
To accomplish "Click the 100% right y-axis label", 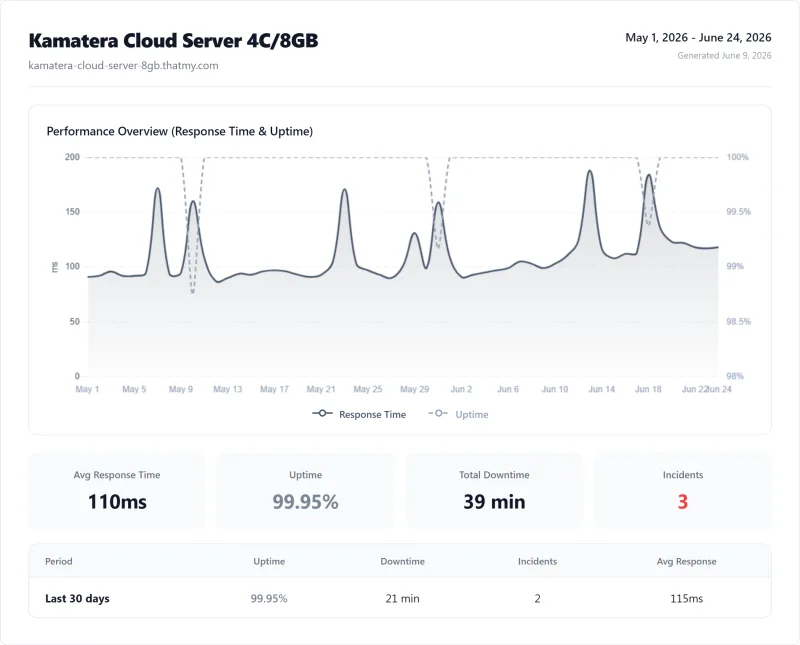I will [x=737, y=157].
